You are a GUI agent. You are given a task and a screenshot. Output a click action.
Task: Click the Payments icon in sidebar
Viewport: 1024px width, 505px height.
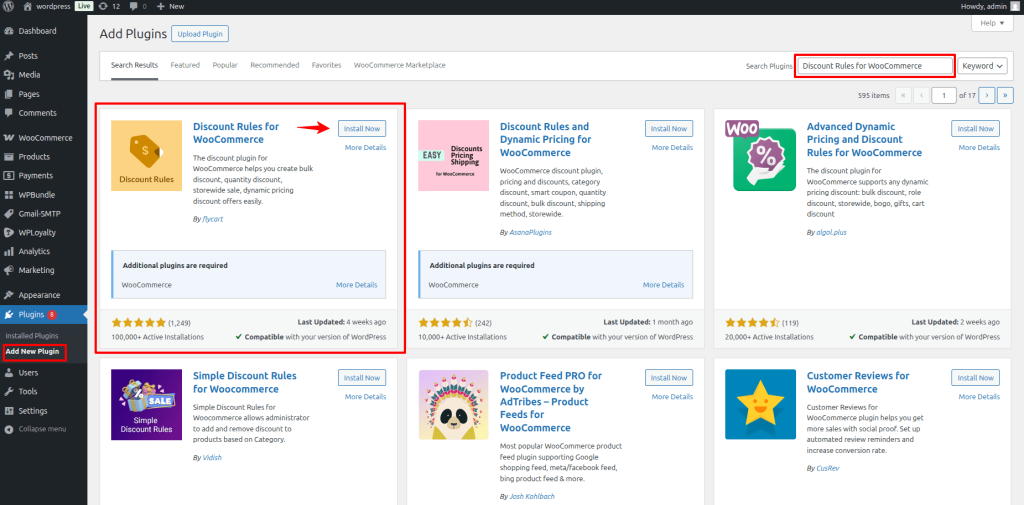9,176
